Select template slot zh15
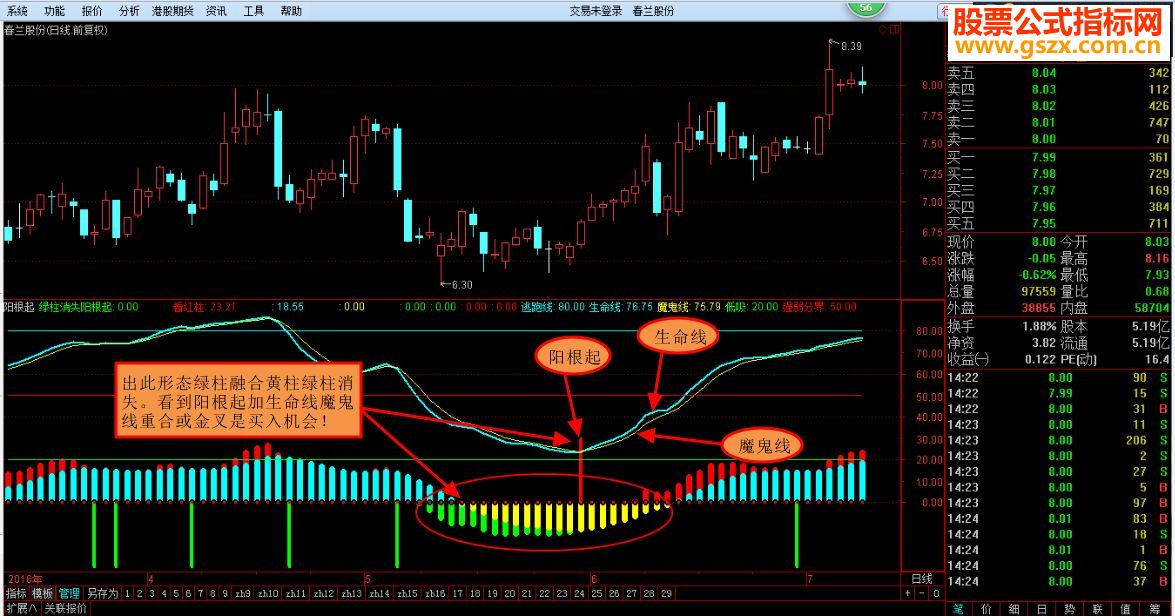This screenshot has width=1175, height=616. pos(407,593)
